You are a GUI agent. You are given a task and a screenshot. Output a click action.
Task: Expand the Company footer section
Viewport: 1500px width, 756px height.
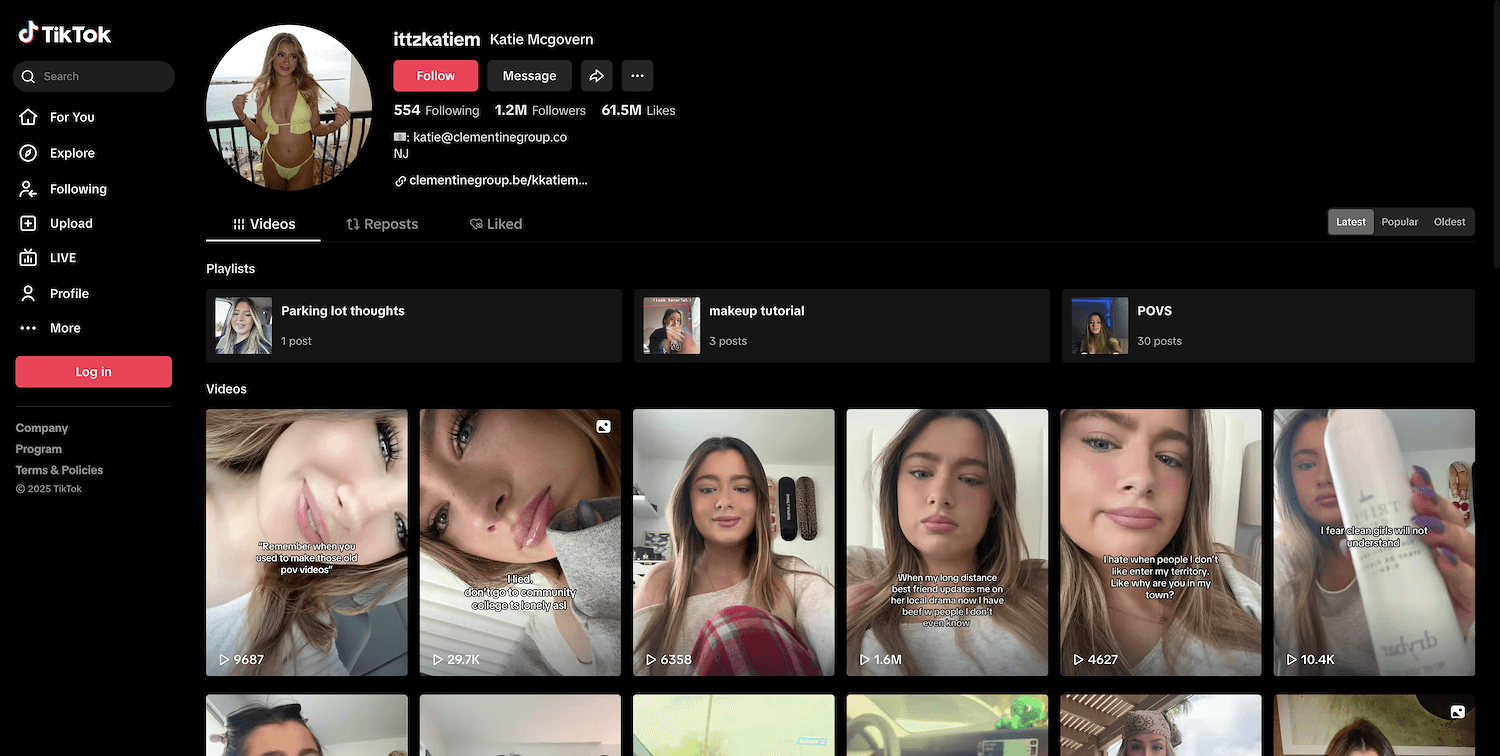pos(42,428)
